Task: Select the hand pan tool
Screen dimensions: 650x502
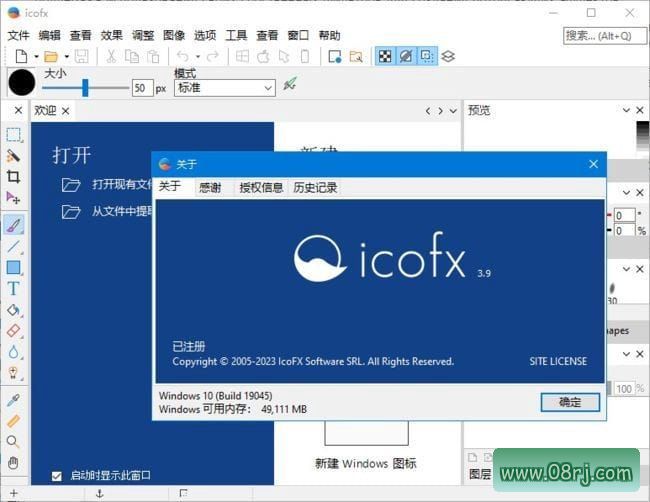Action: [x=13, y=463]
